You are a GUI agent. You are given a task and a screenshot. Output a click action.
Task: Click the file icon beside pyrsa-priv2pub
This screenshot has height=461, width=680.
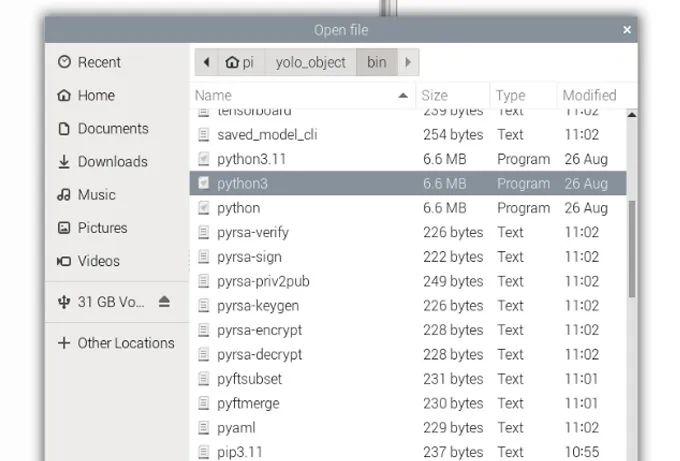pos(203,281)
